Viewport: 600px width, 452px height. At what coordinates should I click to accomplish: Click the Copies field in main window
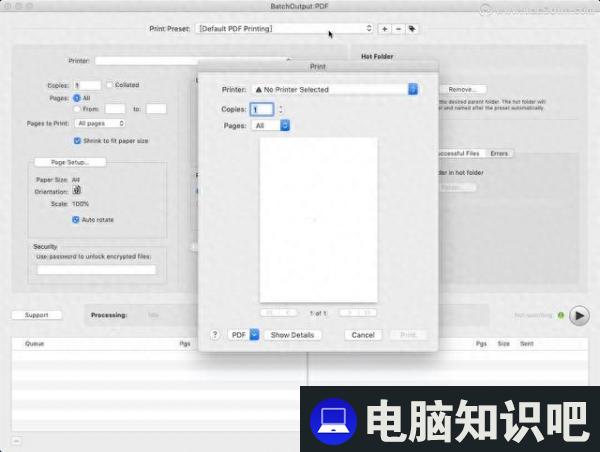click(87, 85)
